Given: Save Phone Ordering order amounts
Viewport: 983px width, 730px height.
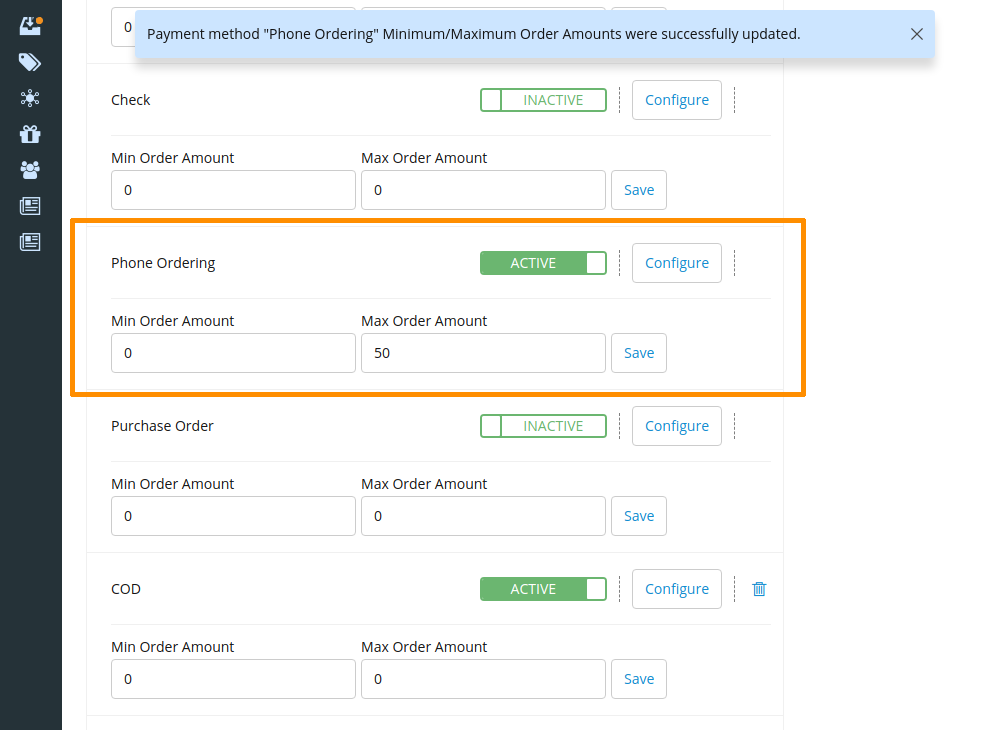Looking at the screenshot, I should tap(638, 353).
